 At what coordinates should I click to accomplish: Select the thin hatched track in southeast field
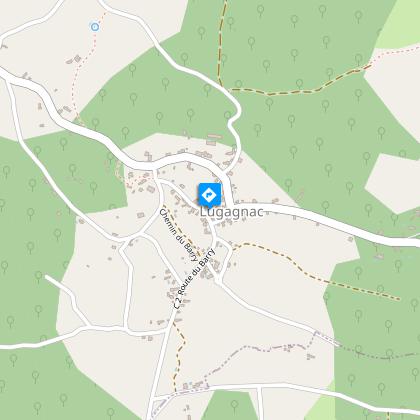tap(327, 339)
